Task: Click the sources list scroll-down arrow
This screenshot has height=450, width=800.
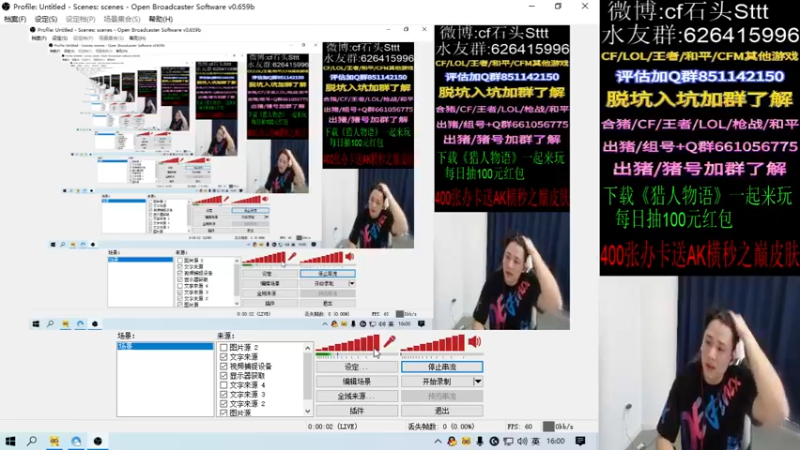Action: click(x=307, y=411)
